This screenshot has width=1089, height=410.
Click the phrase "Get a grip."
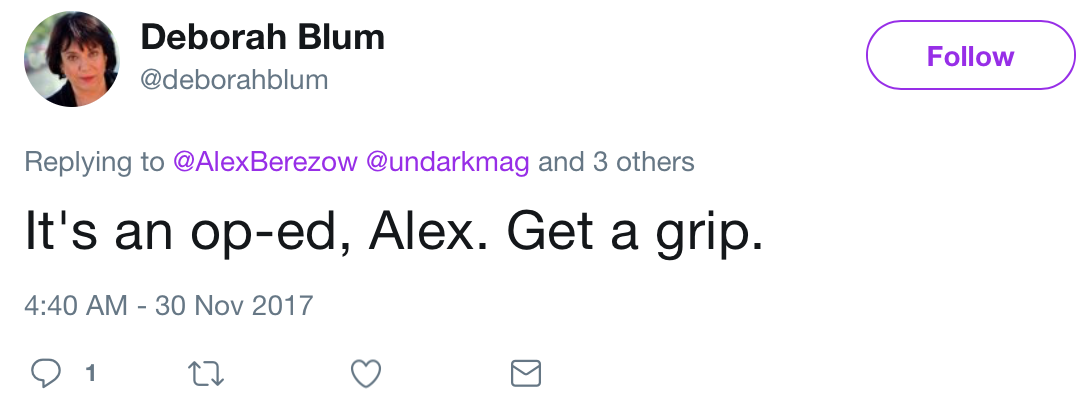coord(635,234)
